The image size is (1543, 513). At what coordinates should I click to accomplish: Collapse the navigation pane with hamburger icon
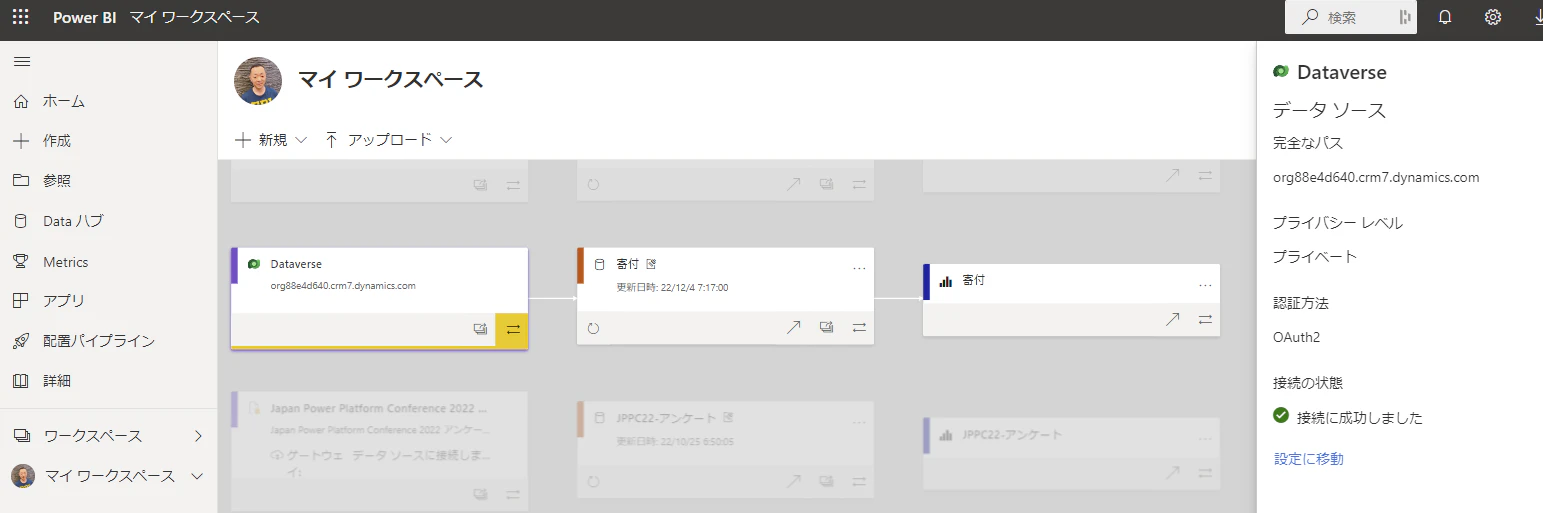click(21, 62)
